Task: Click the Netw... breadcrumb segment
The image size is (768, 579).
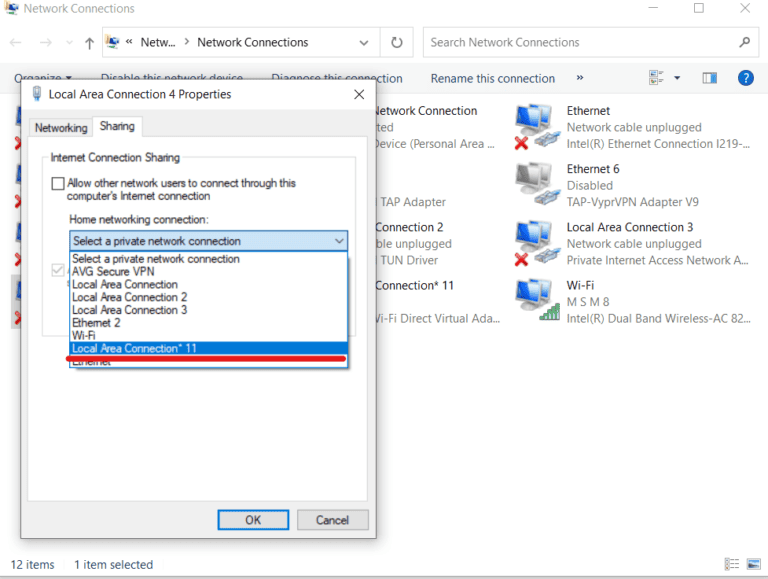Action: [x=158, y=43]
